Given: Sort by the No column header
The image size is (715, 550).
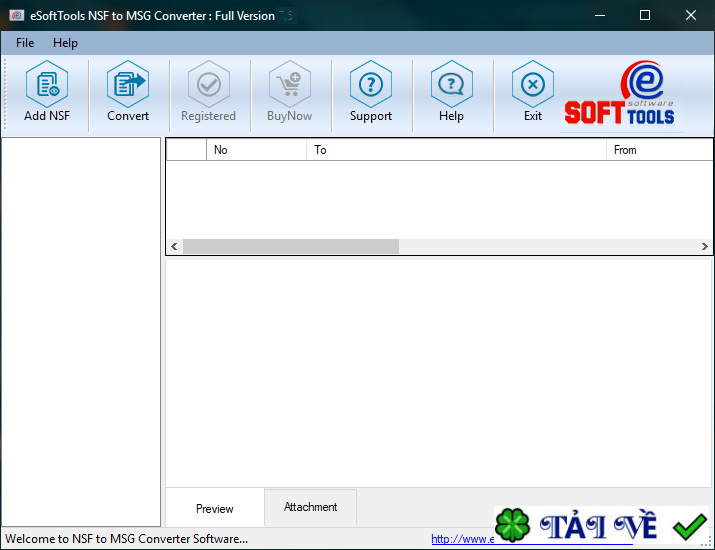Looking at the screenshot, I should [x=256, y=150].
